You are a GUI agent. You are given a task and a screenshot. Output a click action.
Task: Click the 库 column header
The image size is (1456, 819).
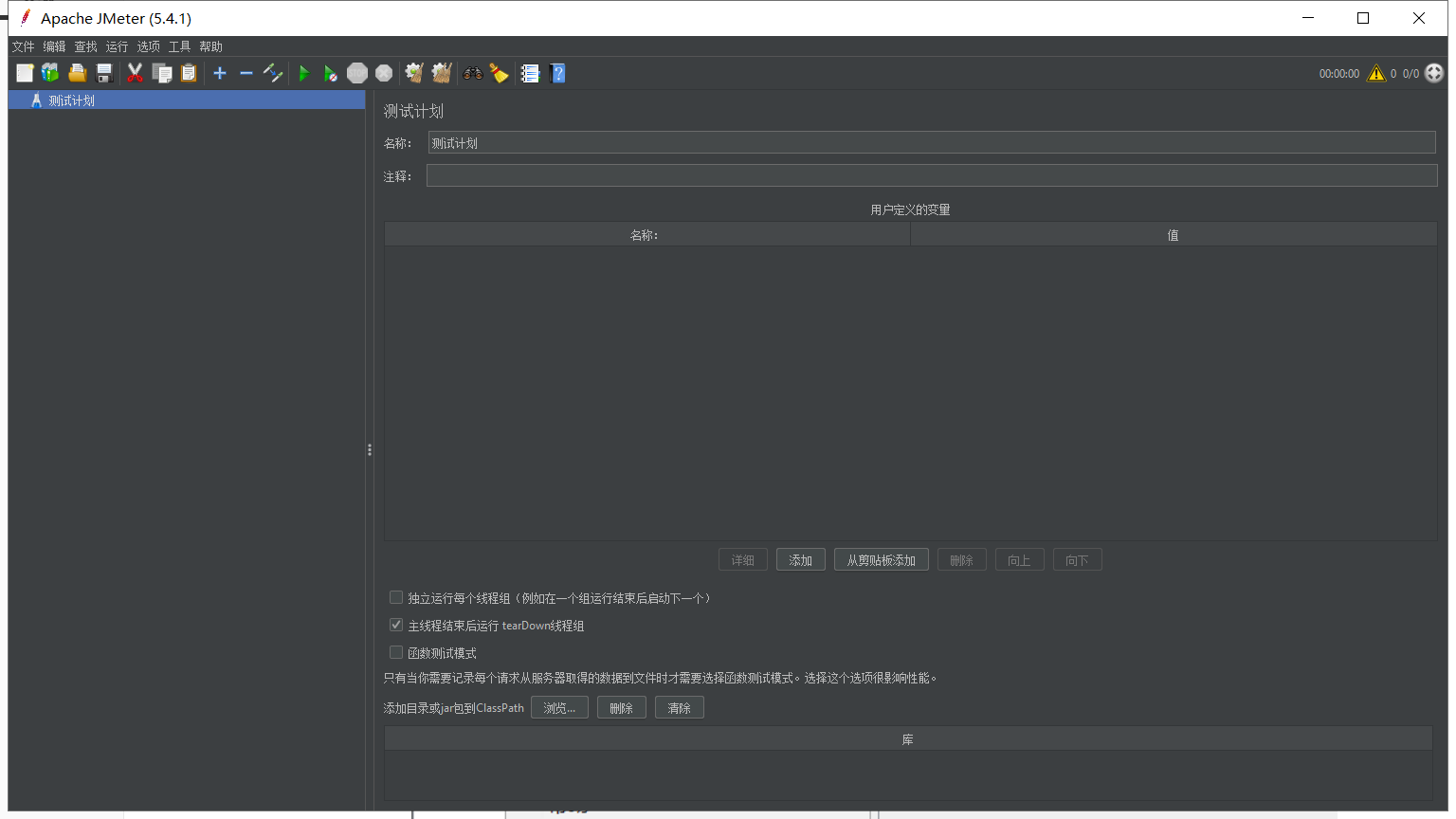(x=908, y=739)
